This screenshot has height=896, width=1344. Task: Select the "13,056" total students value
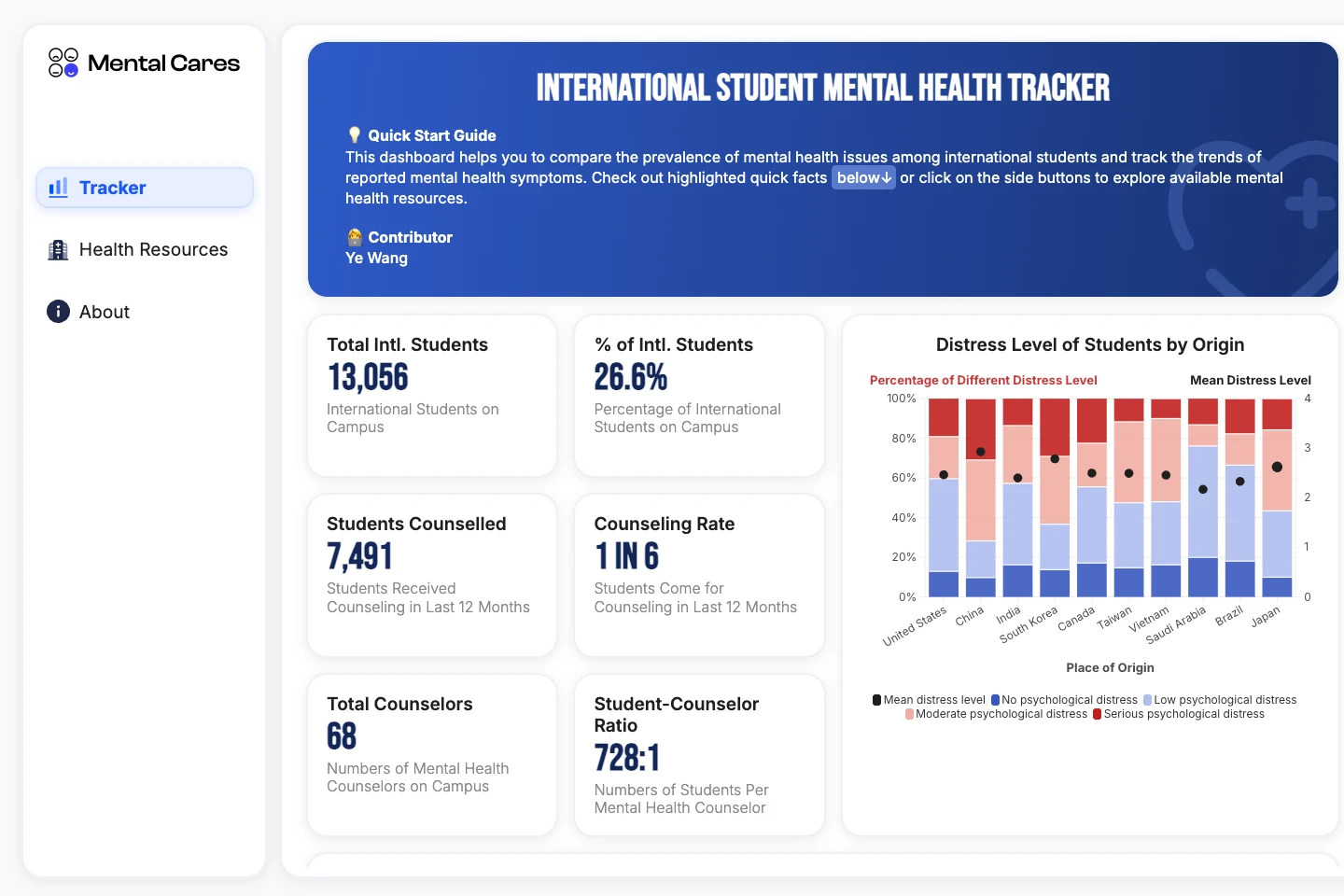point(368,377)
